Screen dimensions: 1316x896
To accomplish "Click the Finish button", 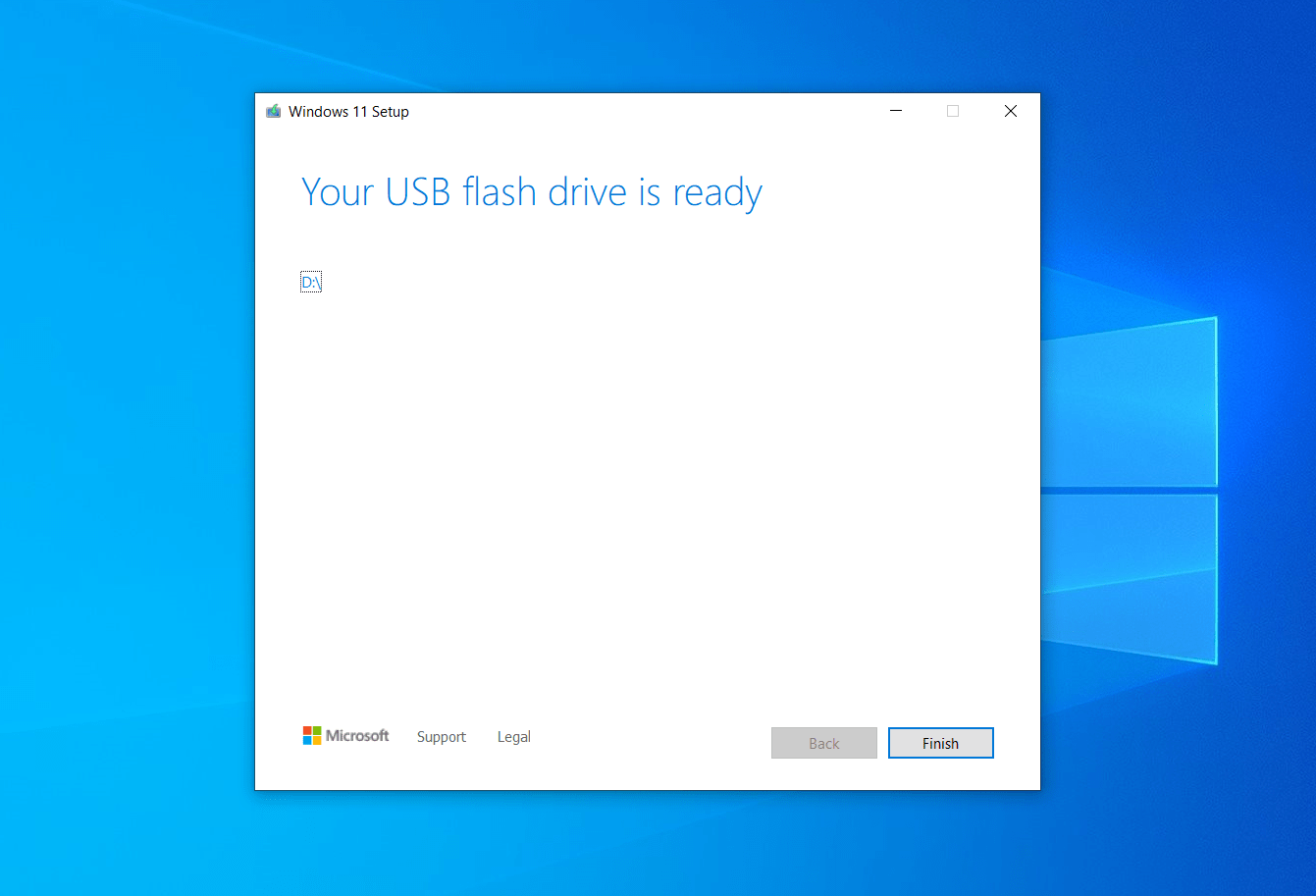I will click(941, 743).
